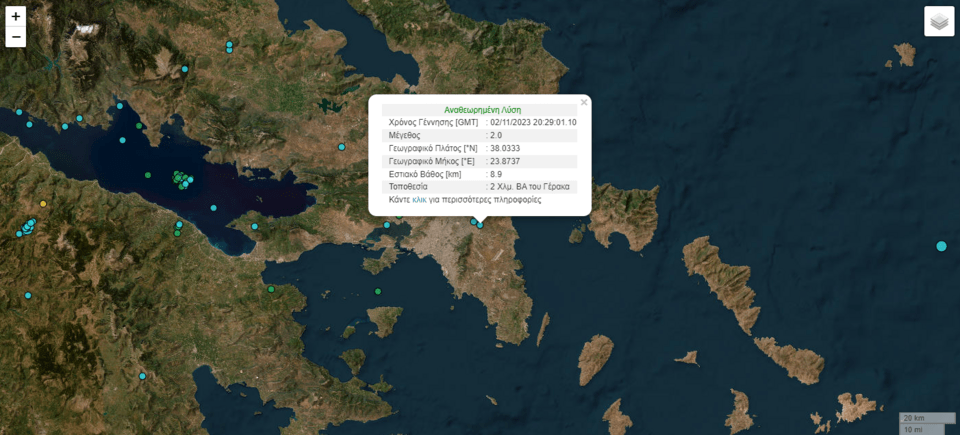Select the large cyan marker in eastern sea
Screen dimensions: 960x435
point(941,246)
